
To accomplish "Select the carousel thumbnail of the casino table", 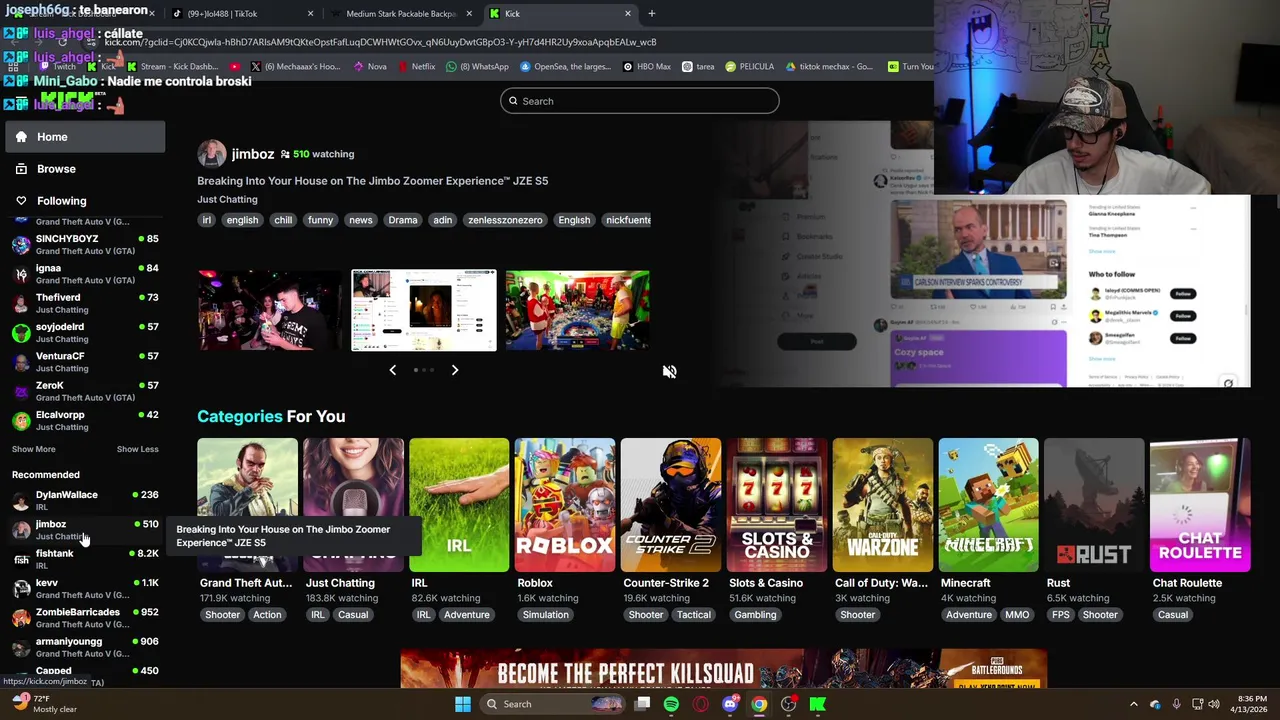I will pyautogui.click(x=577, y=310).
